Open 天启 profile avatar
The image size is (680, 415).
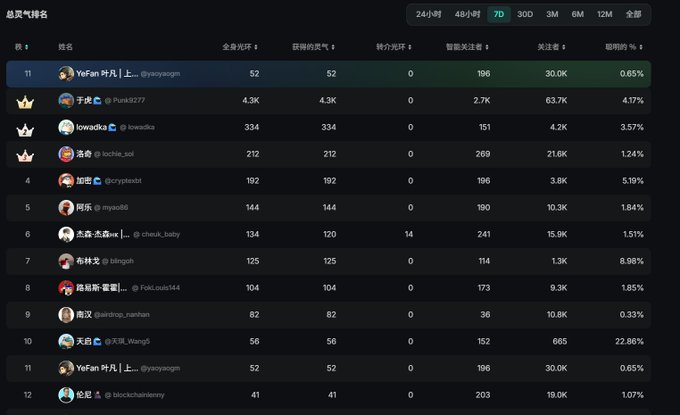(x=66, y=341)
